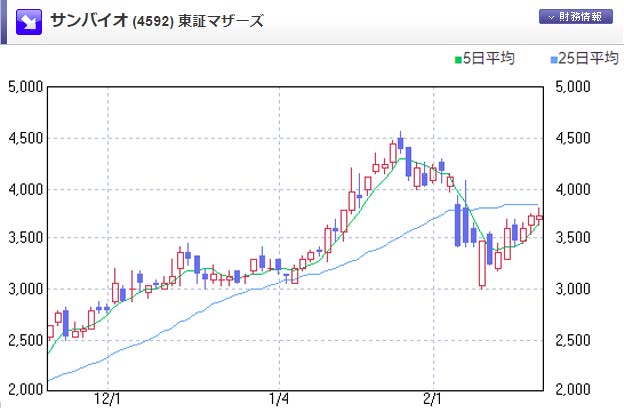Click the right axis 4,500 label
This screenshot has height=408, width=624.
tap(573, 139)
